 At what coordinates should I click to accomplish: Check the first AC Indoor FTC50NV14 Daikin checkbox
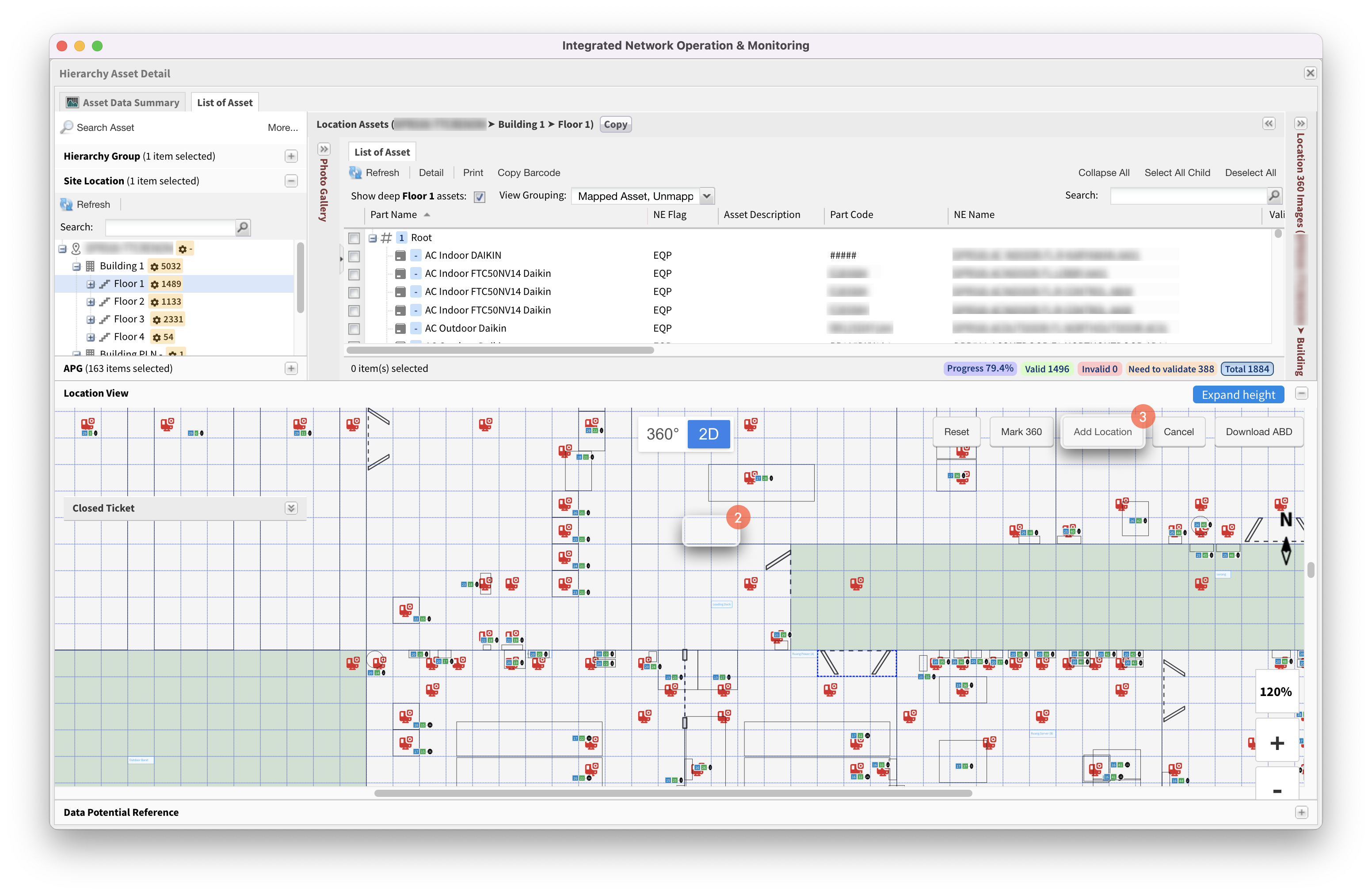pyautogui.click(x=354, y=274)
